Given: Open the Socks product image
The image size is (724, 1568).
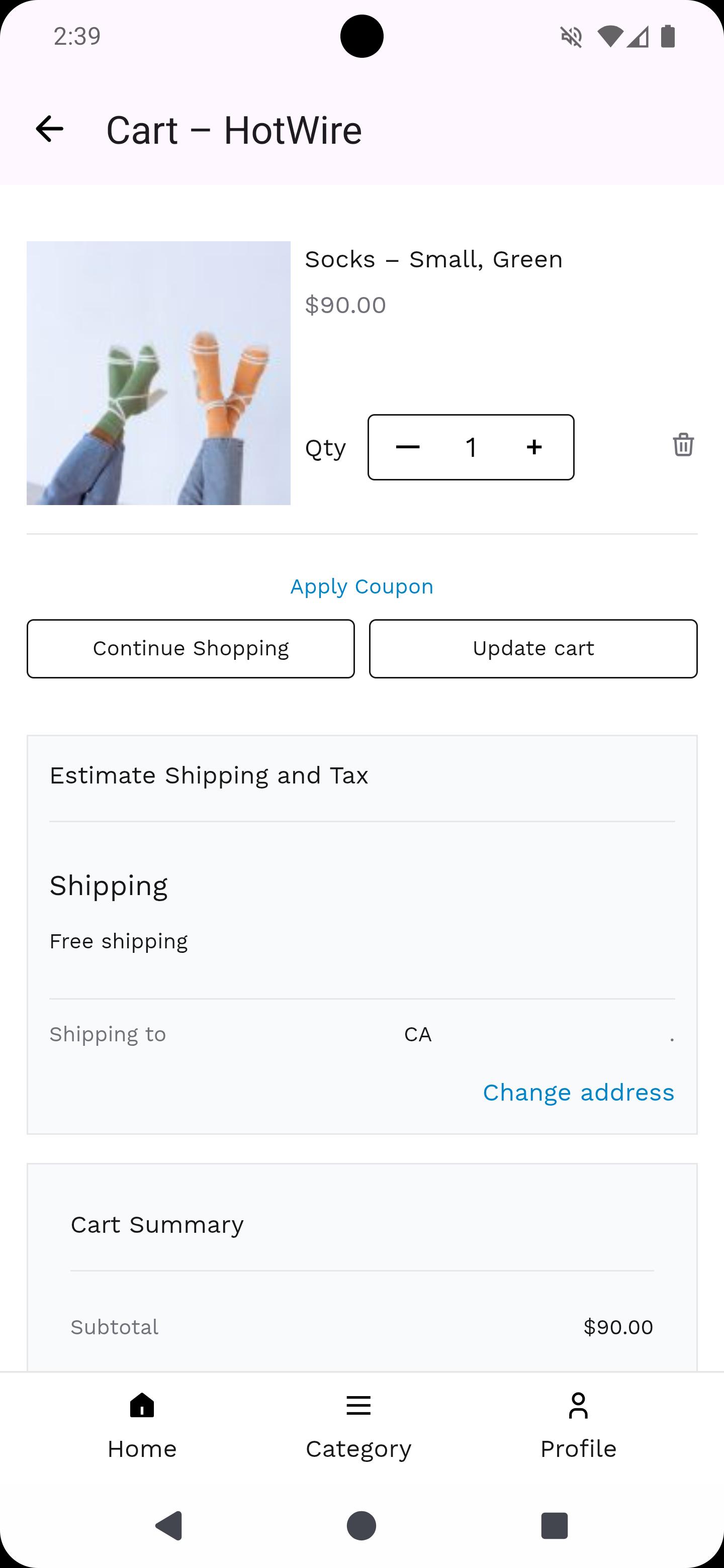Looking at the screenshot, I should [158, 372].
